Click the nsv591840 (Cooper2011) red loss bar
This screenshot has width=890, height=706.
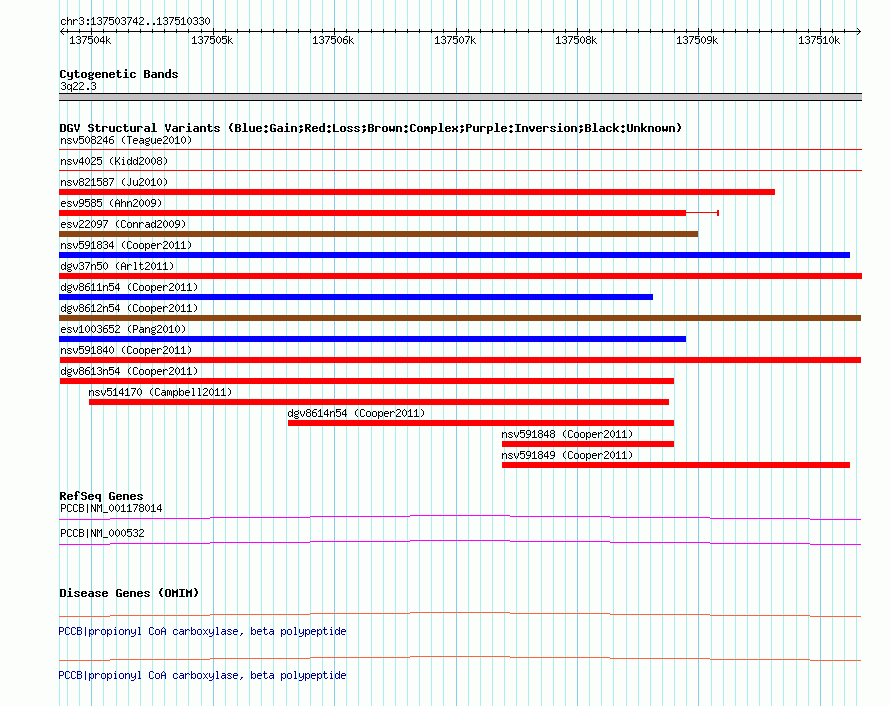[x=460, y=360]
